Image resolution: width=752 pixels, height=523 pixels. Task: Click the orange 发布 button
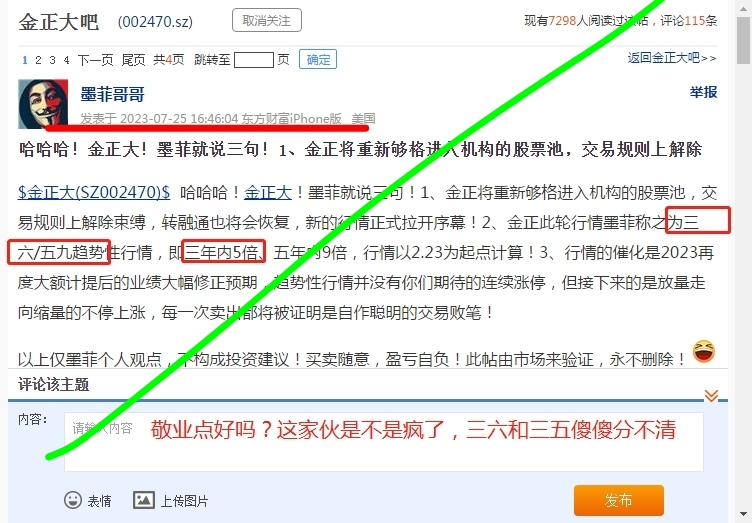(619, 500)
